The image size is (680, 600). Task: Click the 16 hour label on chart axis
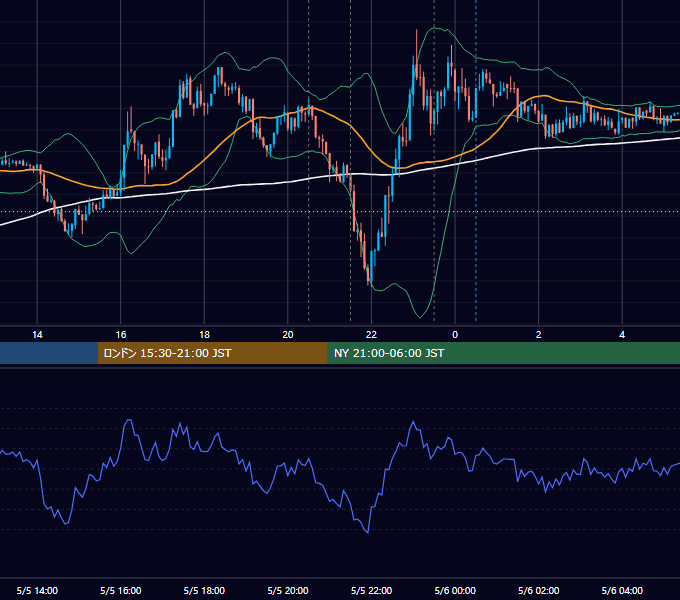click(121, 335)
